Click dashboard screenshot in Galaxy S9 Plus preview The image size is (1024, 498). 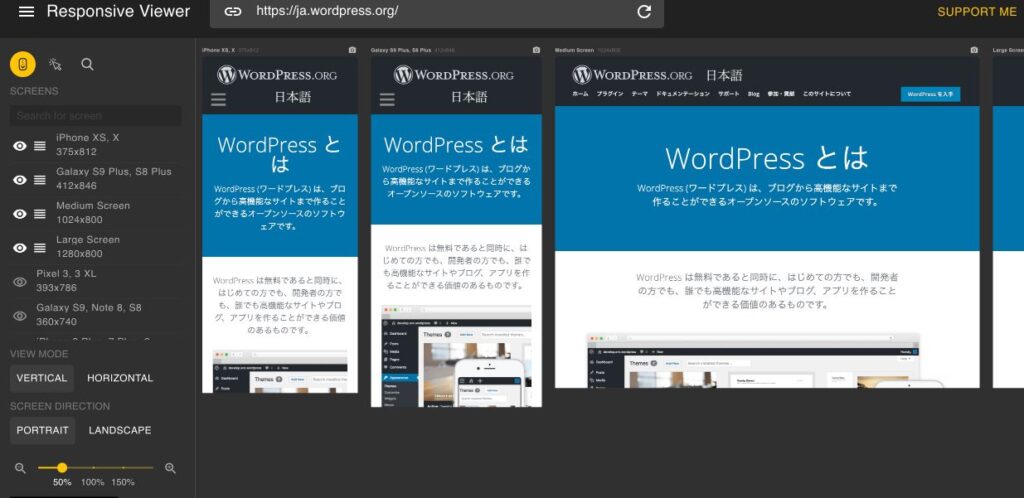(x=456, y=356)
